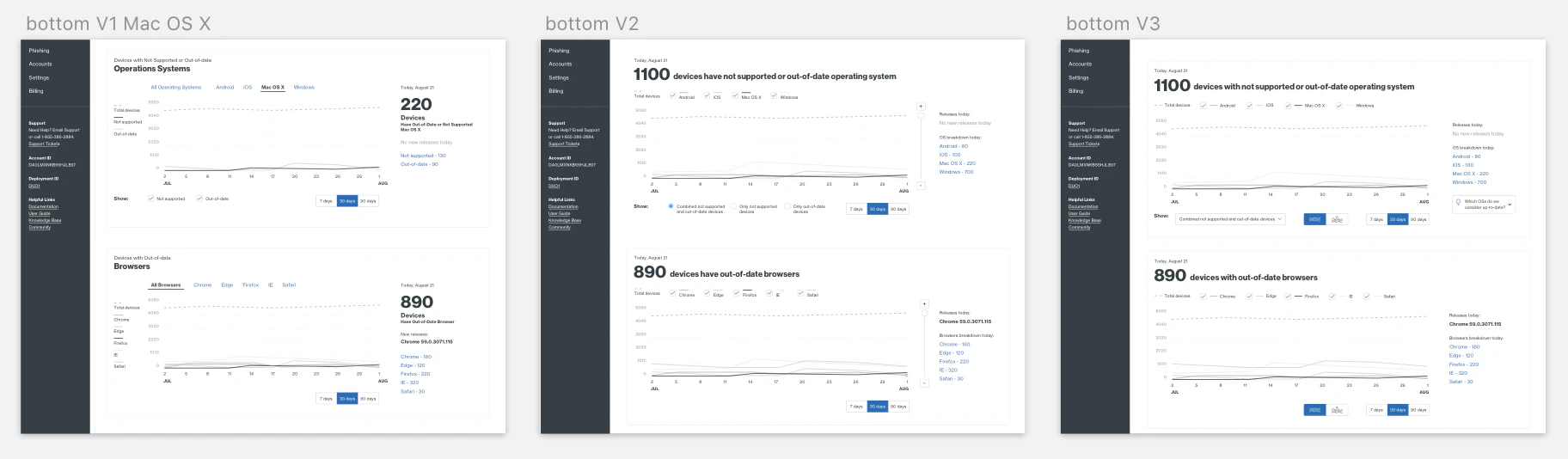Select 7 days range in V1 OS card
This screenshot has height=459, width=1568.
pos(327,200)
